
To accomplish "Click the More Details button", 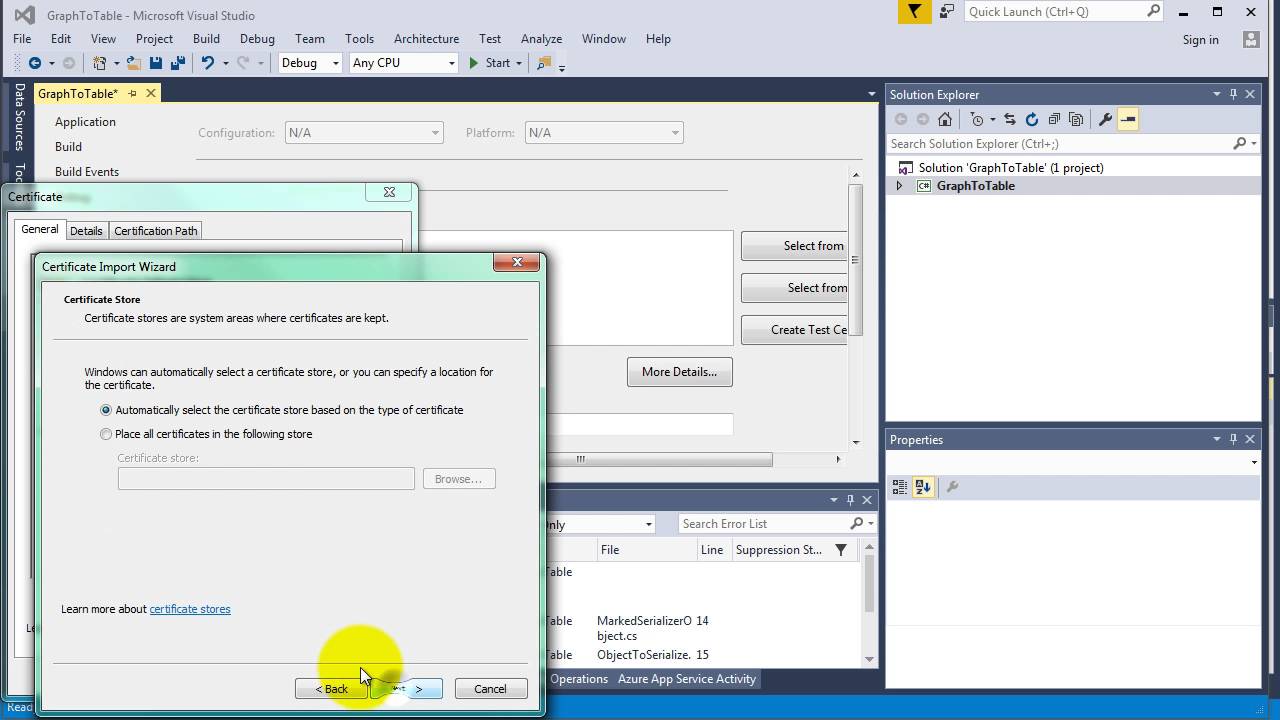I will point(680,372).
